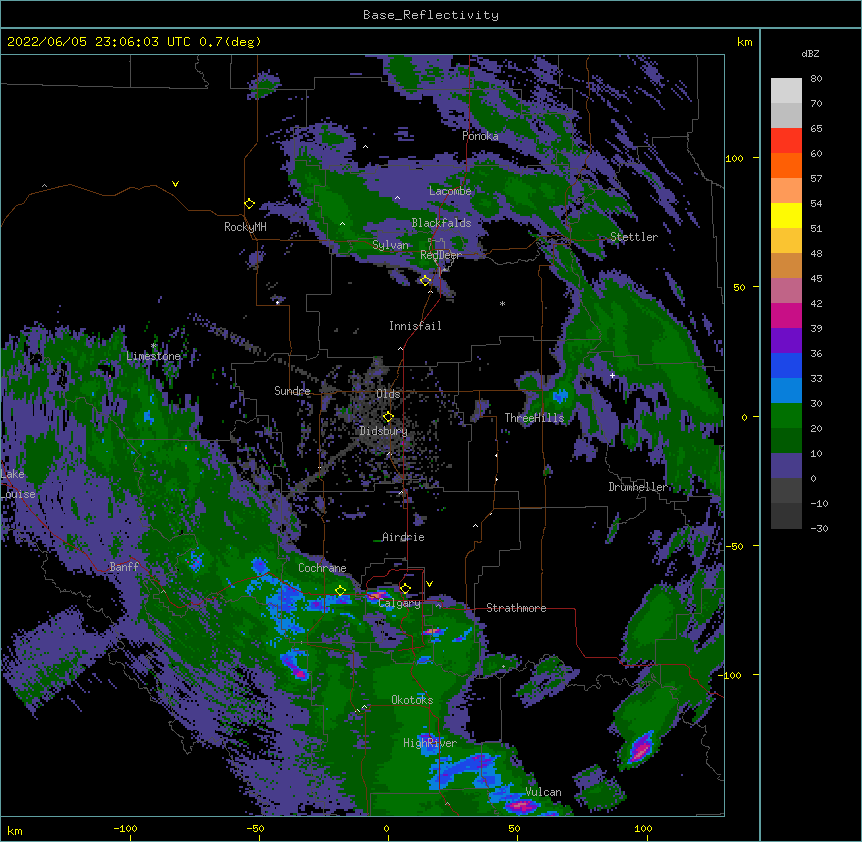Select the Okotoks label
862x842 pixels.
[x=412, y=700]
